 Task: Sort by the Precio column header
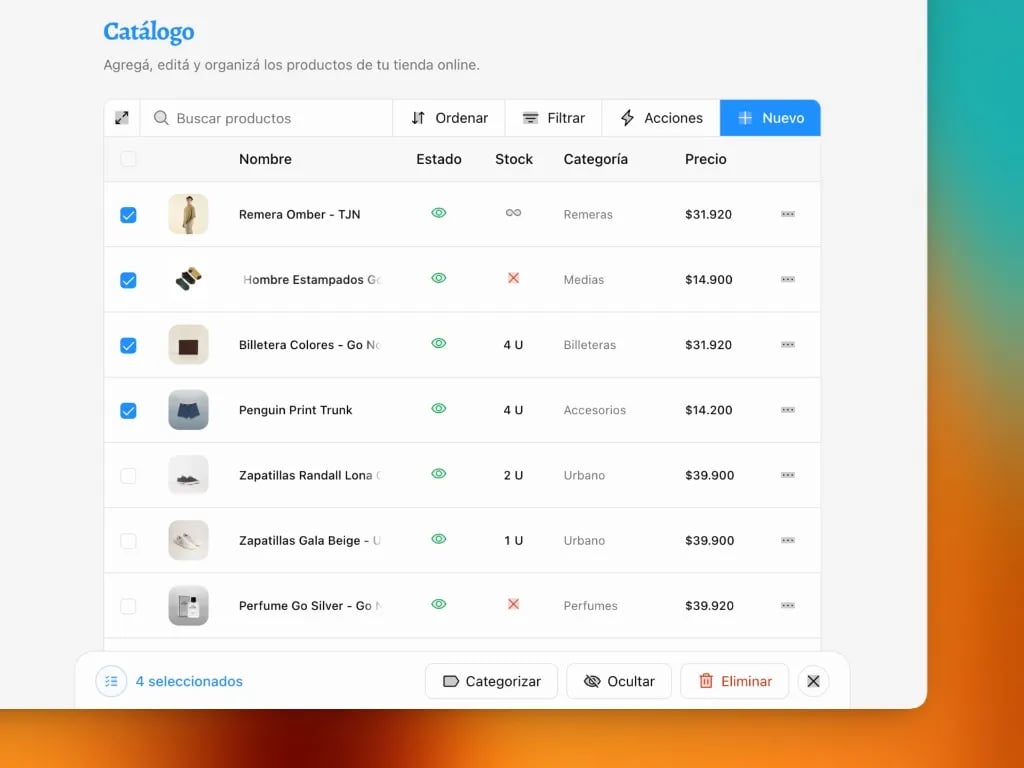705,159
